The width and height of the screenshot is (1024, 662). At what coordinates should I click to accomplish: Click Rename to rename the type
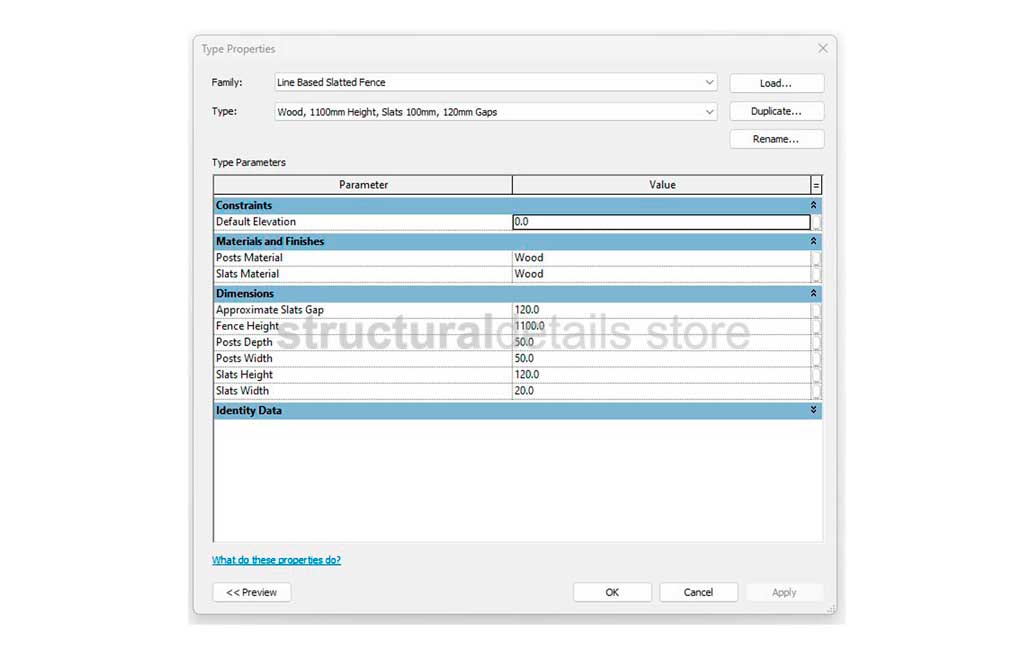[x=776, y=138]
